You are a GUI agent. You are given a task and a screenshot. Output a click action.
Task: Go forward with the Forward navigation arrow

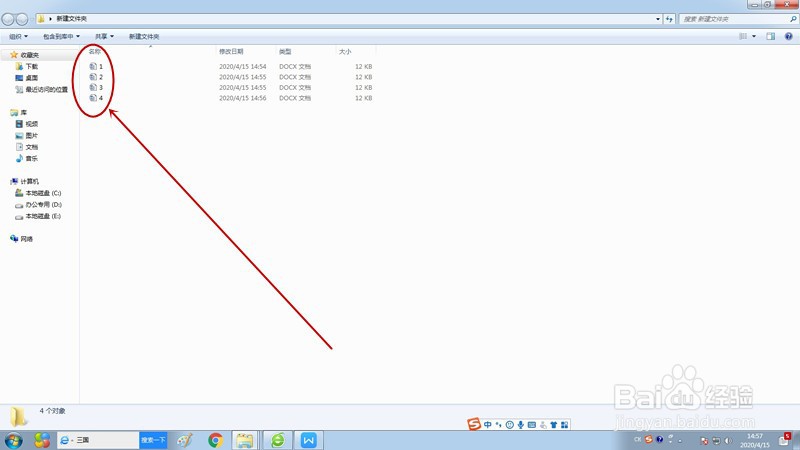coord(22,19)
